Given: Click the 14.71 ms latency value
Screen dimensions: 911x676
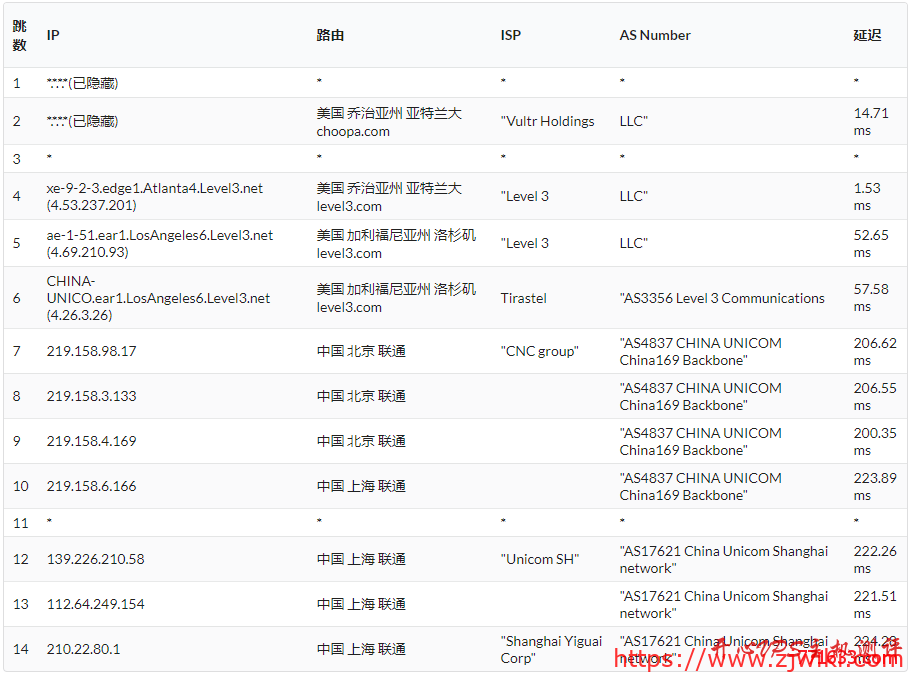Looking at the screenshot, I should pyautogui.click(x=870, y=121).
